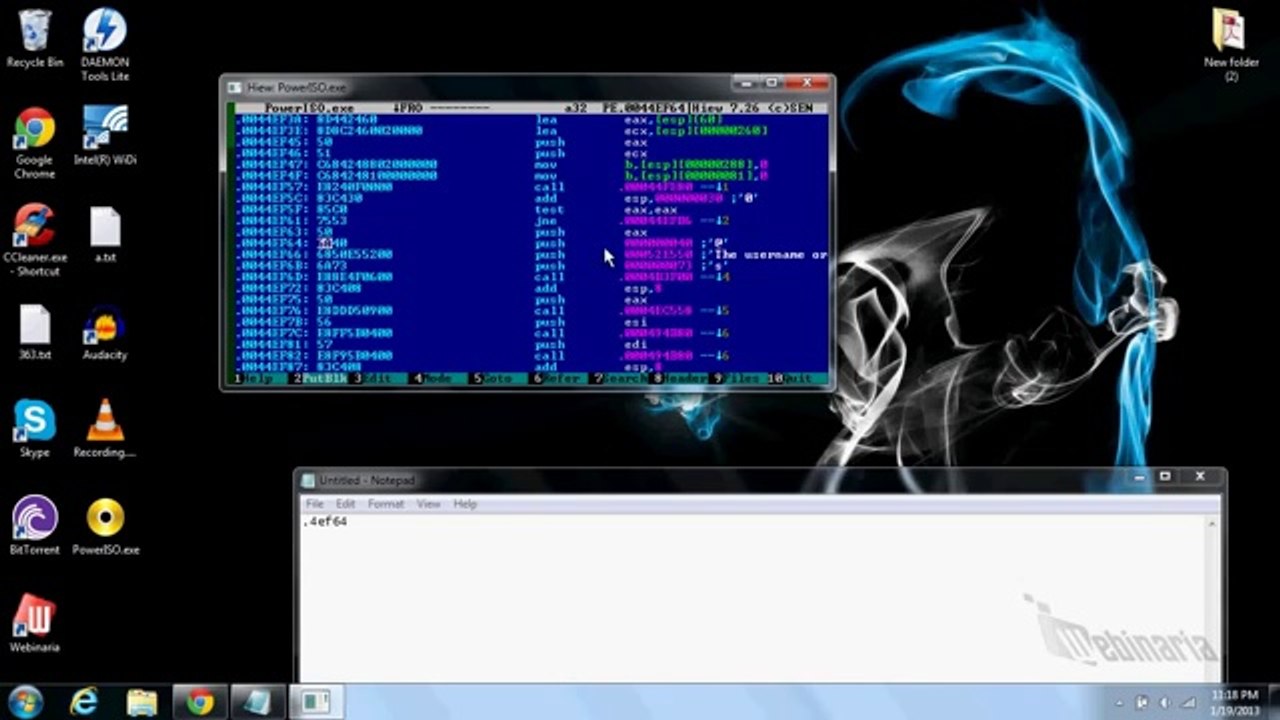This screenshot has height=720, width=1280.
Task: Switch to Notepad taskbar button
Action: [258, 702]
